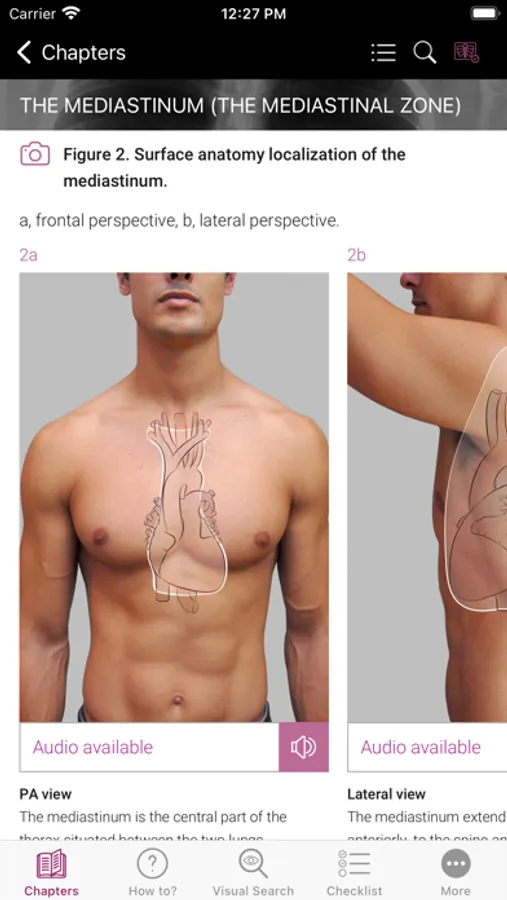507x900 pixels.
Task: Open the table of contents list icon
Action: coord(383,53)
